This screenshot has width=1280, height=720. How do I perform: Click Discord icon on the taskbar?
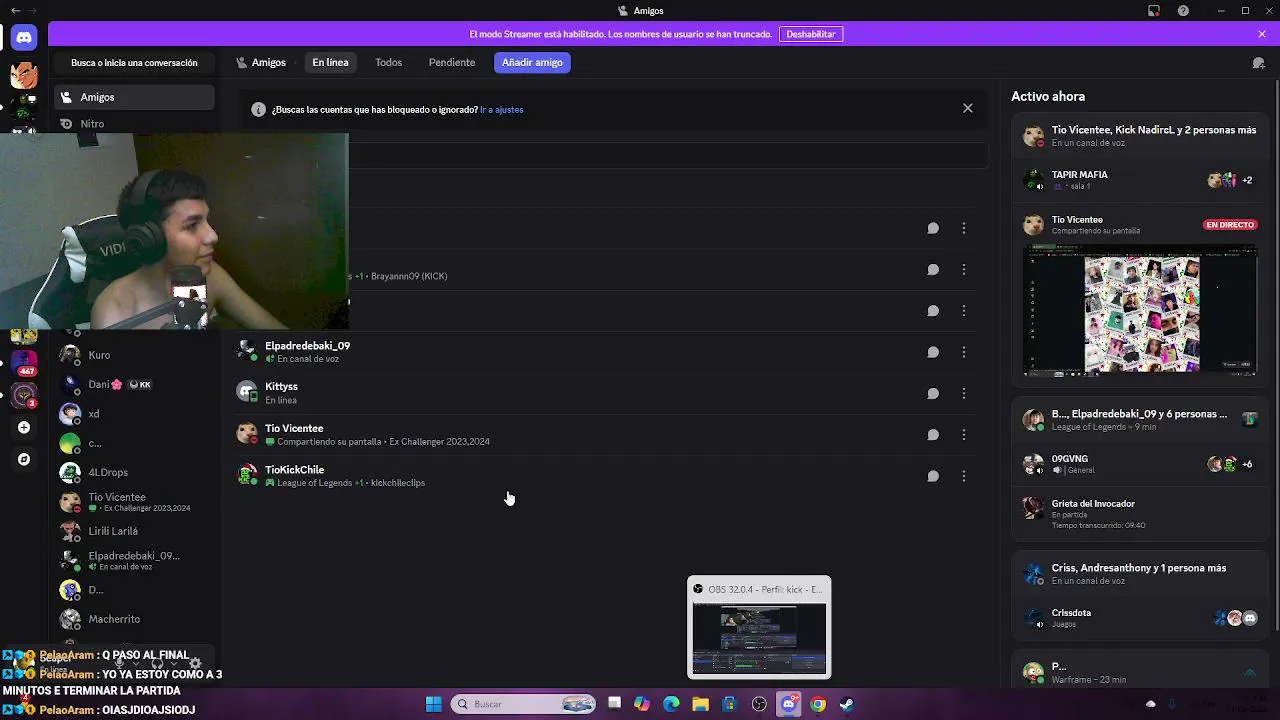(x=789, y=704)
